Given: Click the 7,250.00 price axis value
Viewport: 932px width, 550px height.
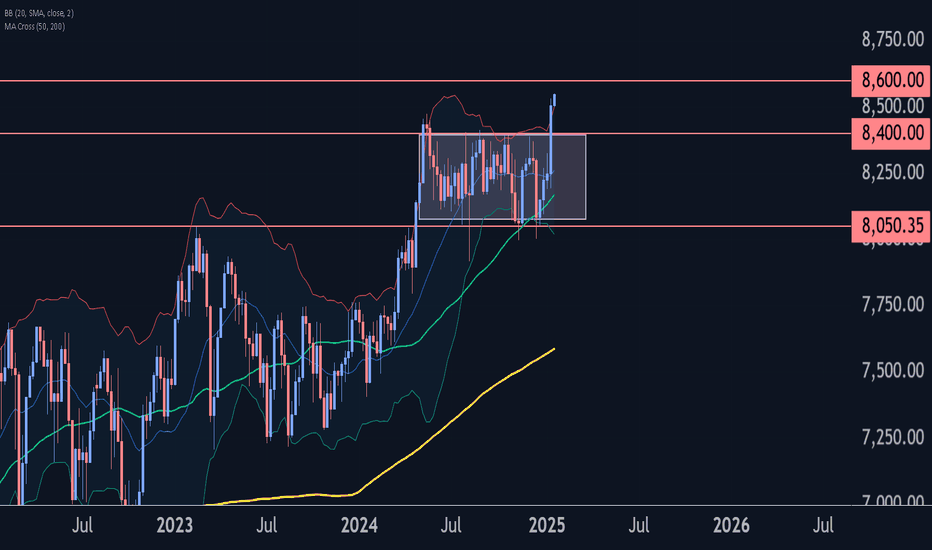Looking at the screenshot, I should pos(893,438).
